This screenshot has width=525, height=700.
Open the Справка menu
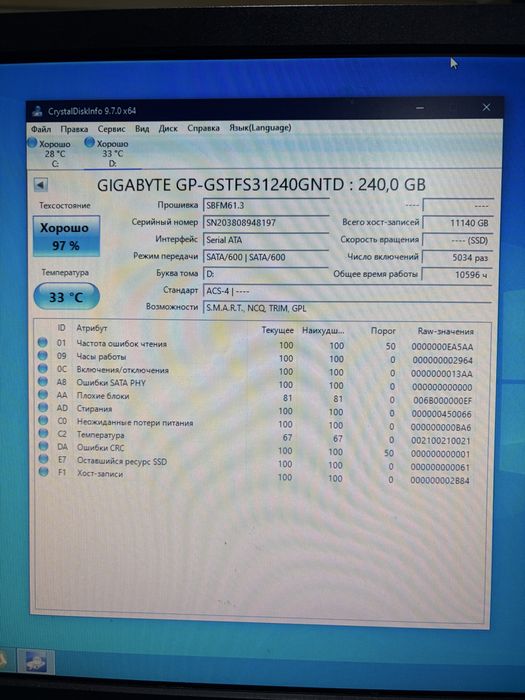click(x=203, y=128)
